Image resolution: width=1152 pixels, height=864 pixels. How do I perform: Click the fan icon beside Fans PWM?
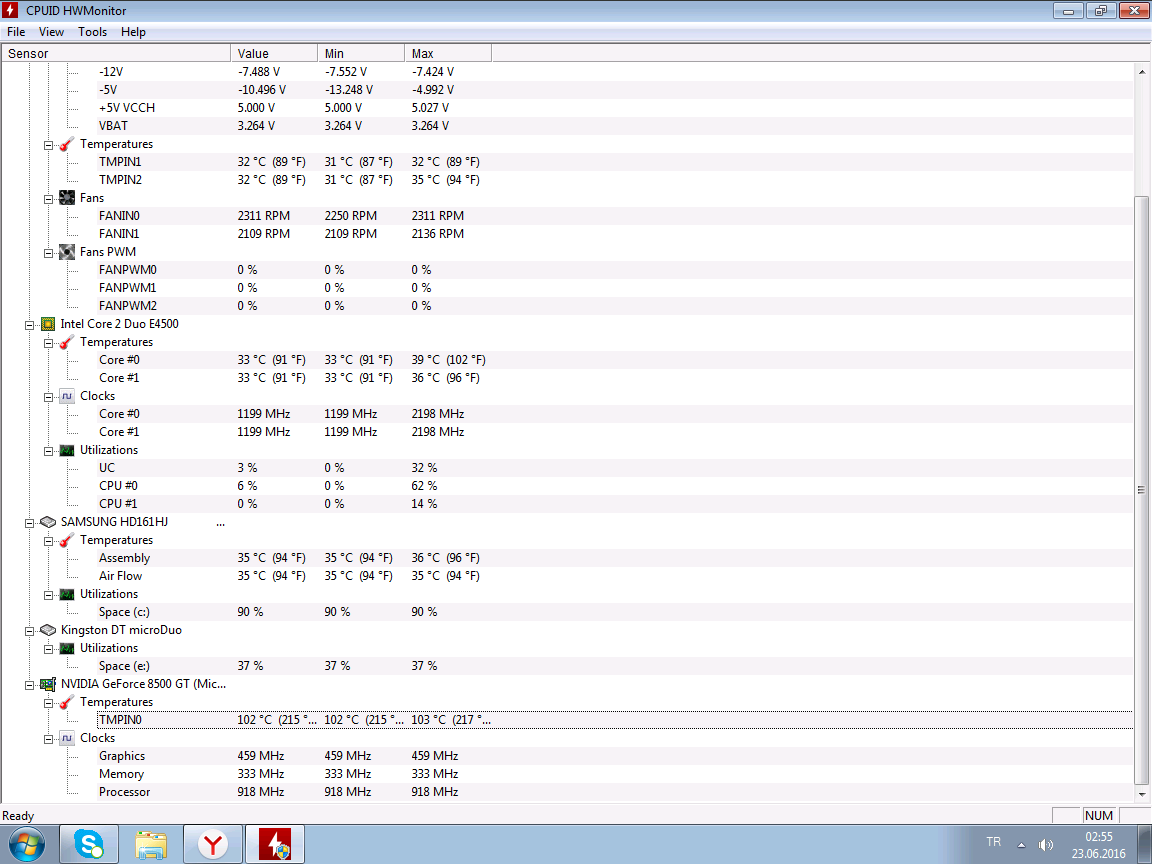coord(67,252)
